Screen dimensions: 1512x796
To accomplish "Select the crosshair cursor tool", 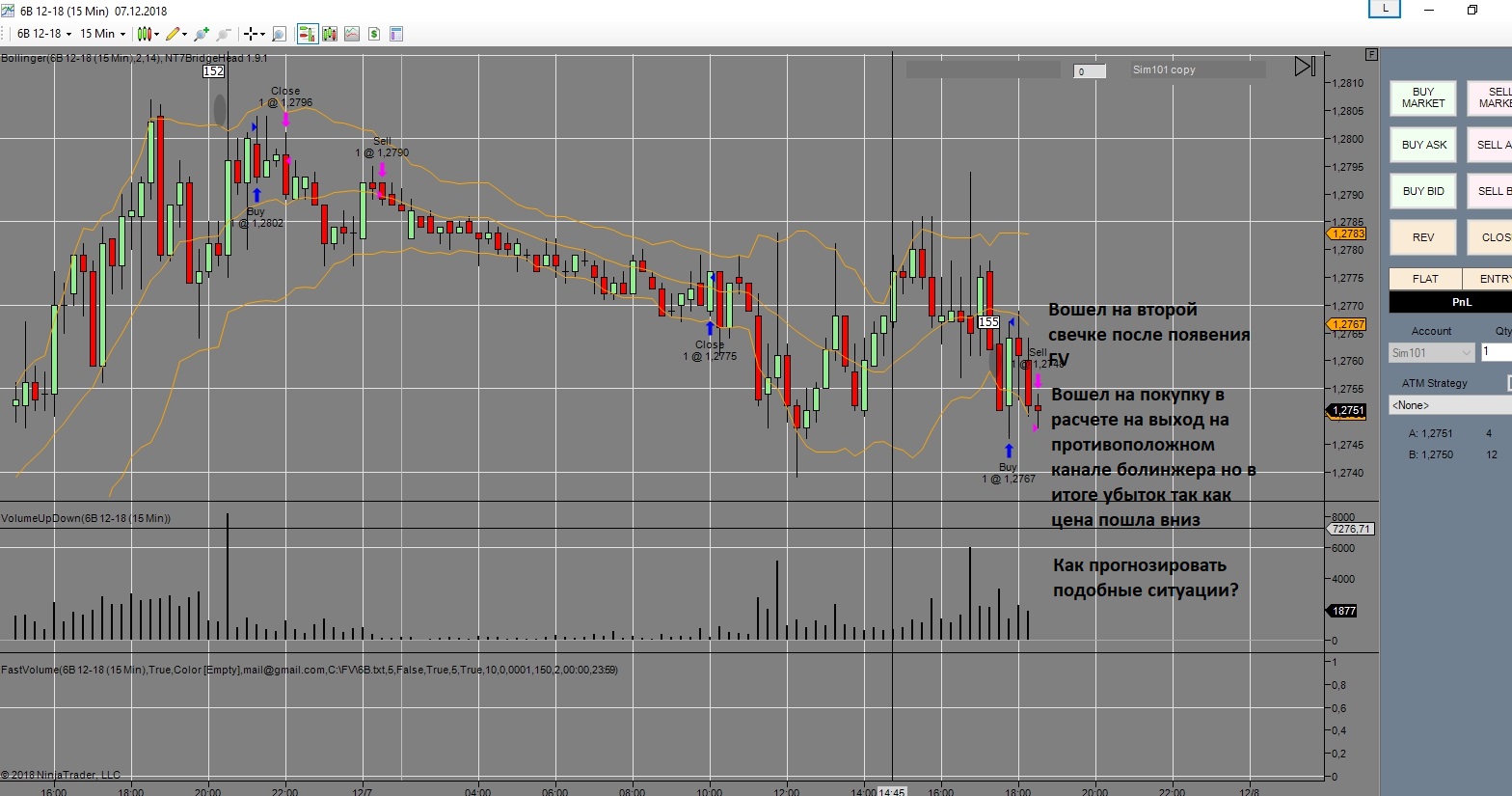I will (x=250, y=34).
